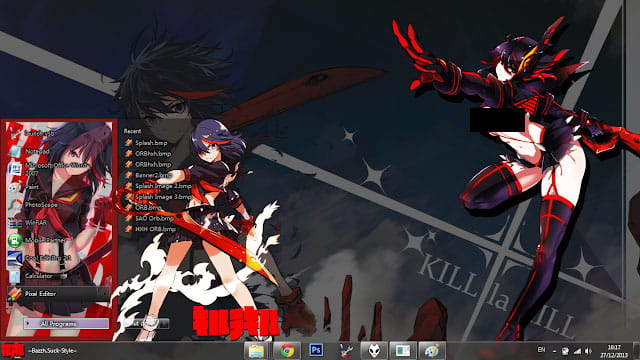This screenshot has width=640, height=360.
Task: Open Notepad from the Start menu
Action: 57,151
